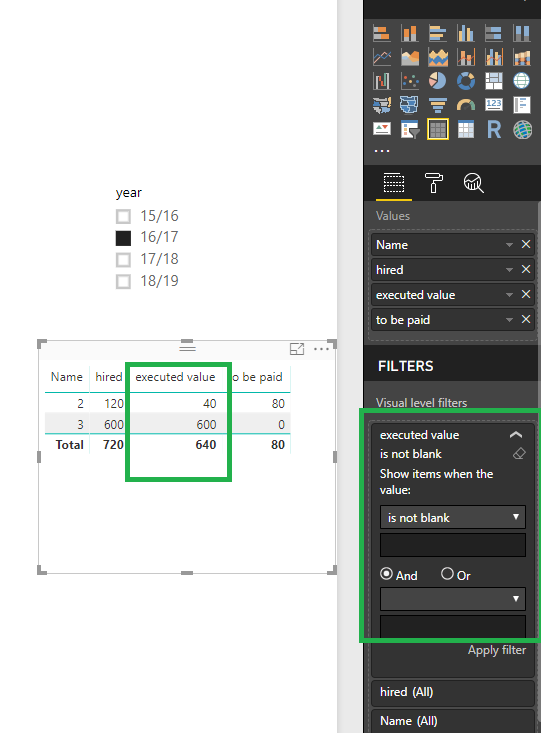Select the stacked column chart visual

410,34
